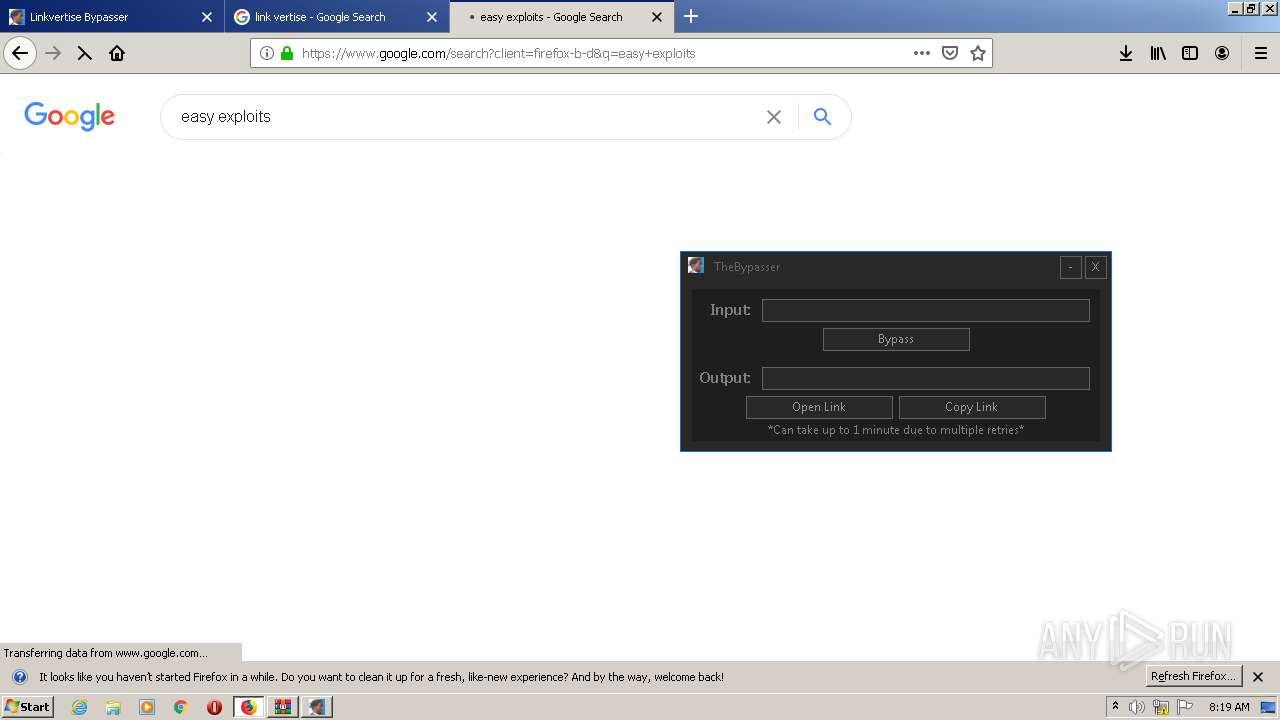Click the TheBypasser Output field
The height and width of the screenshot is (720, 1280).
pos(926,379)
